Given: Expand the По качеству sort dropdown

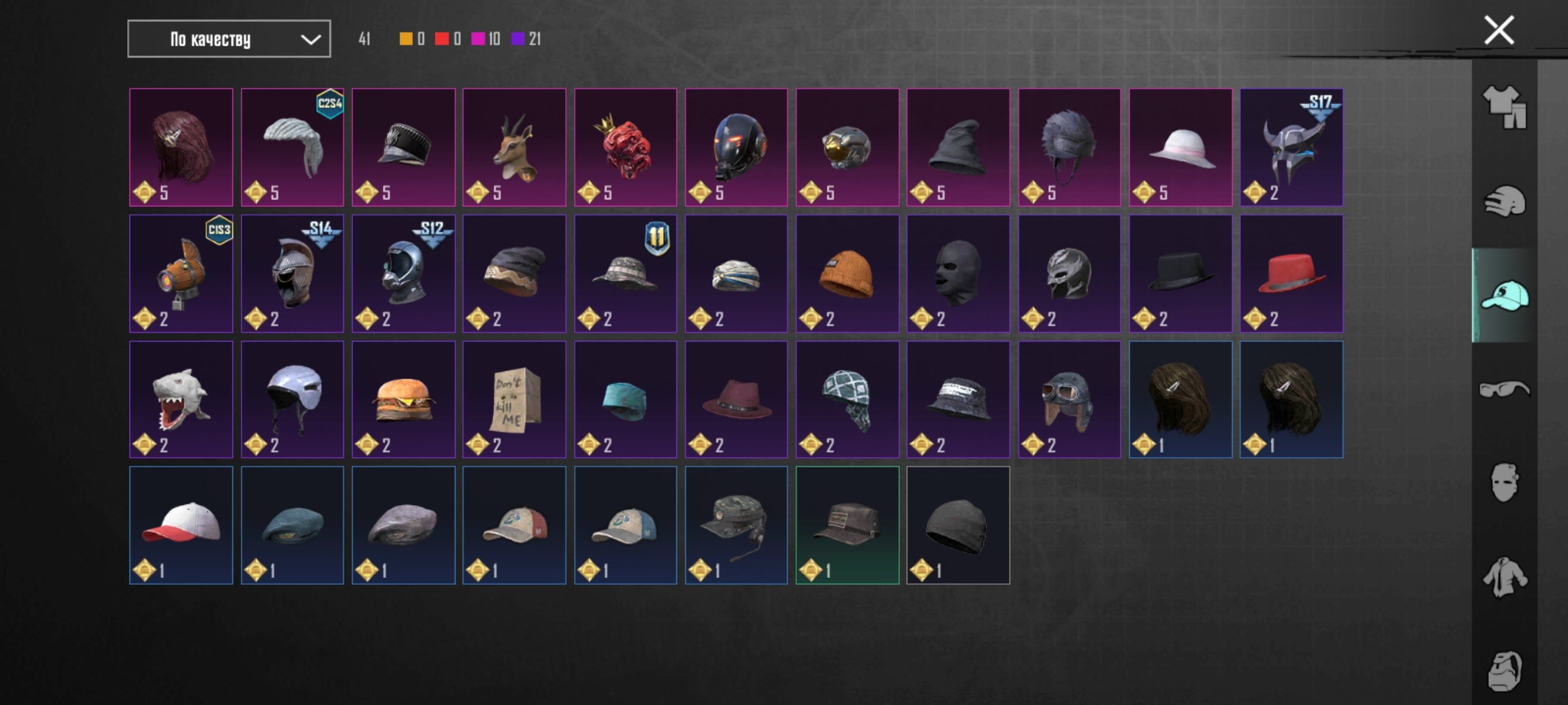Looking at the screenshot, I should (x=229, y=39).
